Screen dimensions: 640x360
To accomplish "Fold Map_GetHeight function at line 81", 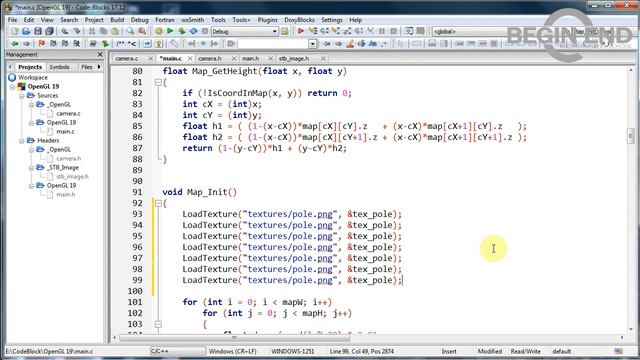I will [x=158, y=82].
